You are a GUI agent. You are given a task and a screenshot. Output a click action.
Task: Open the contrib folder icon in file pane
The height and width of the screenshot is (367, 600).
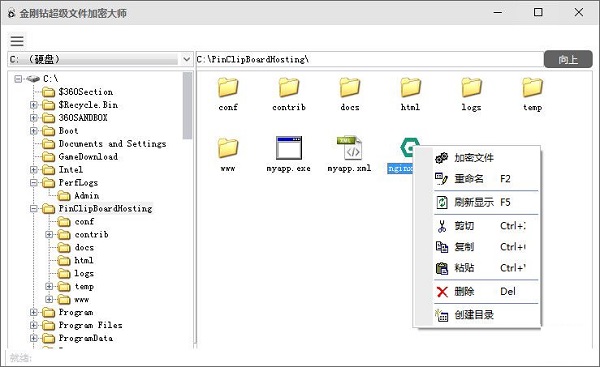289,88
